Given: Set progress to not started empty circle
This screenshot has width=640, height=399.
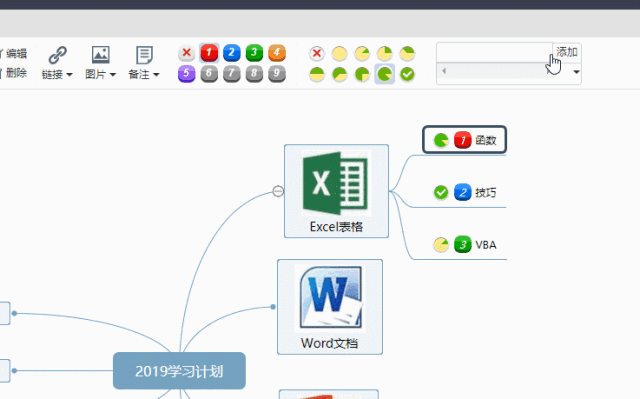Looking at the screenshot, I should tap(340, 53).
